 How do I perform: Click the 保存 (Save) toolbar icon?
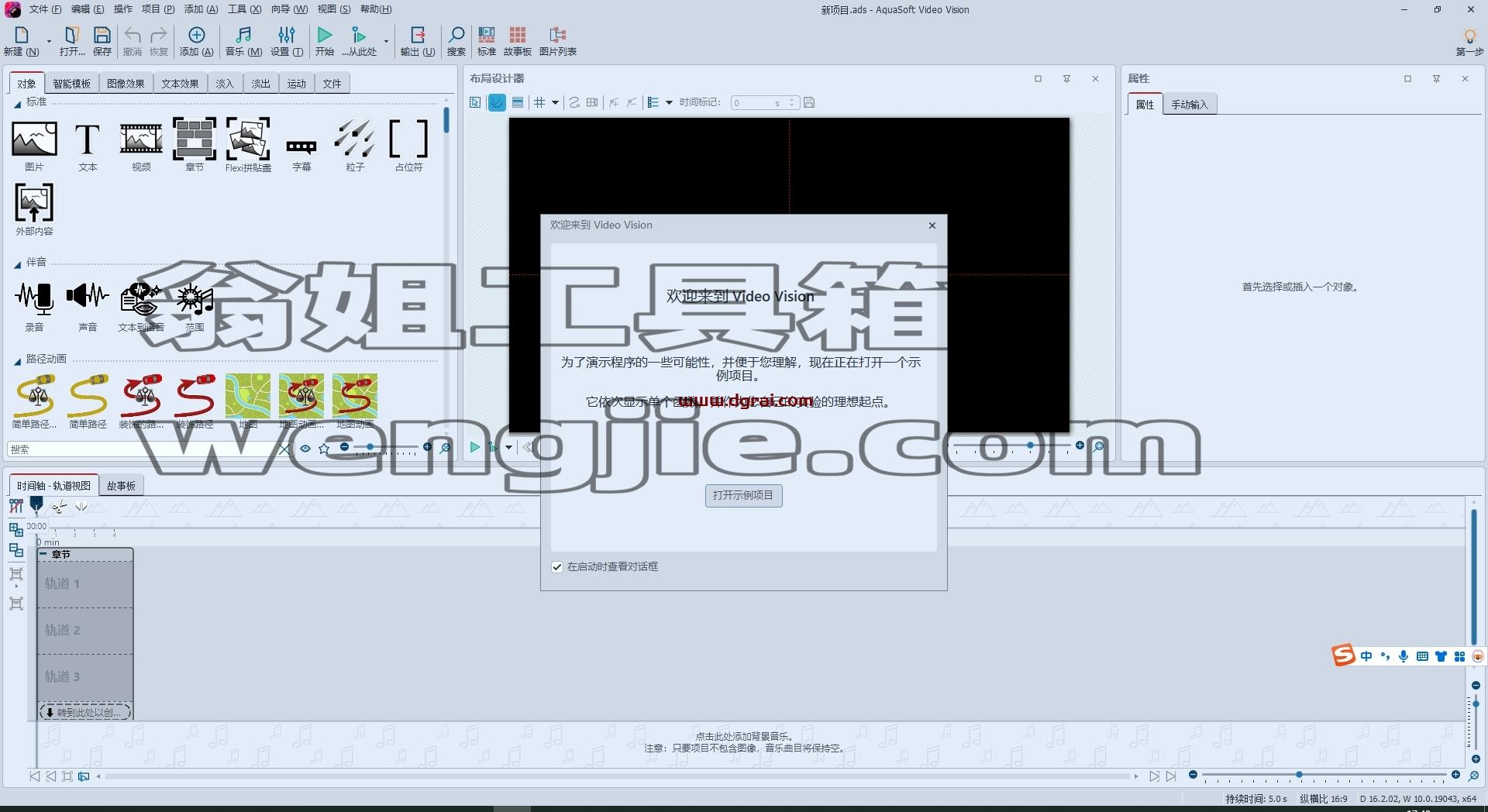[102, 41]
